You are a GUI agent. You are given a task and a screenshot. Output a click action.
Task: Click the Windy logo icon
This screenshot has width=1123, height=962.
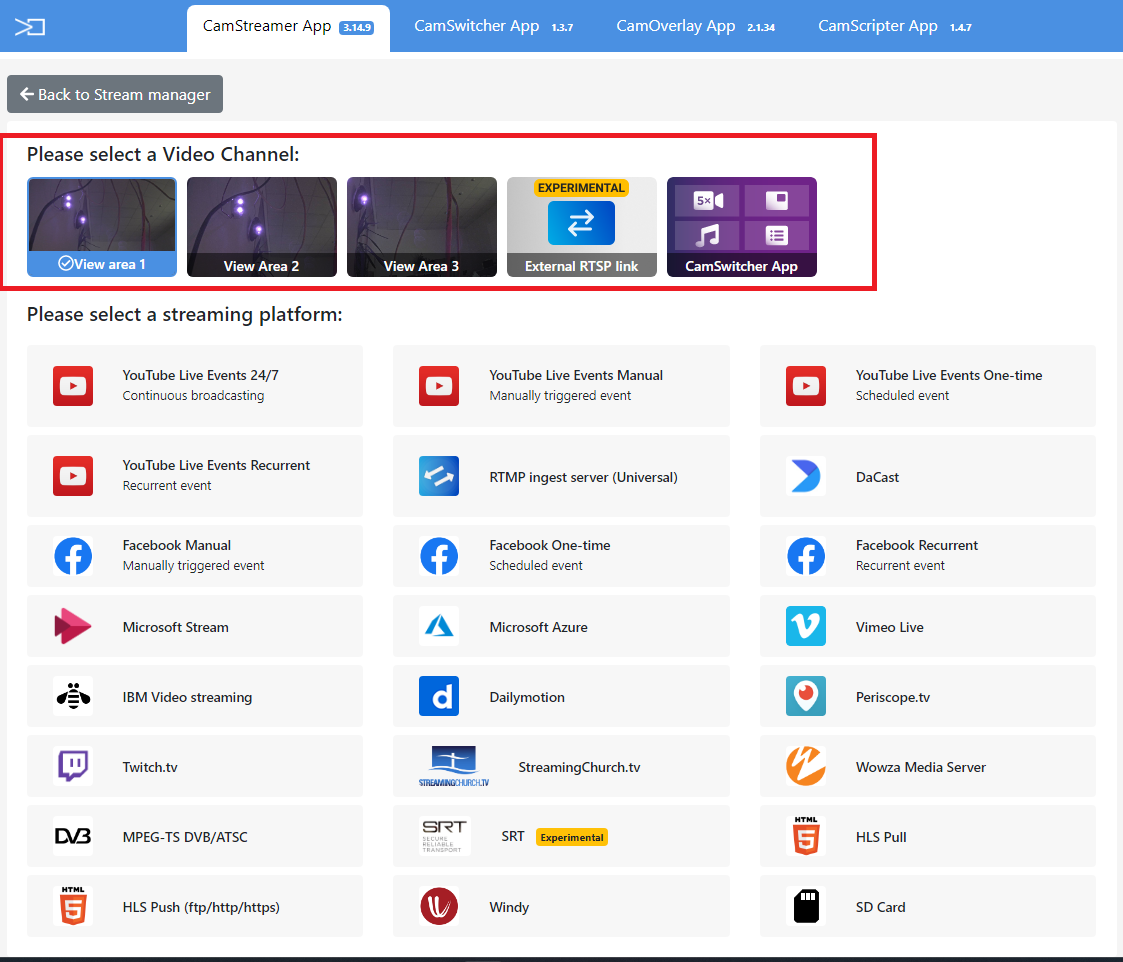[439, 906]
